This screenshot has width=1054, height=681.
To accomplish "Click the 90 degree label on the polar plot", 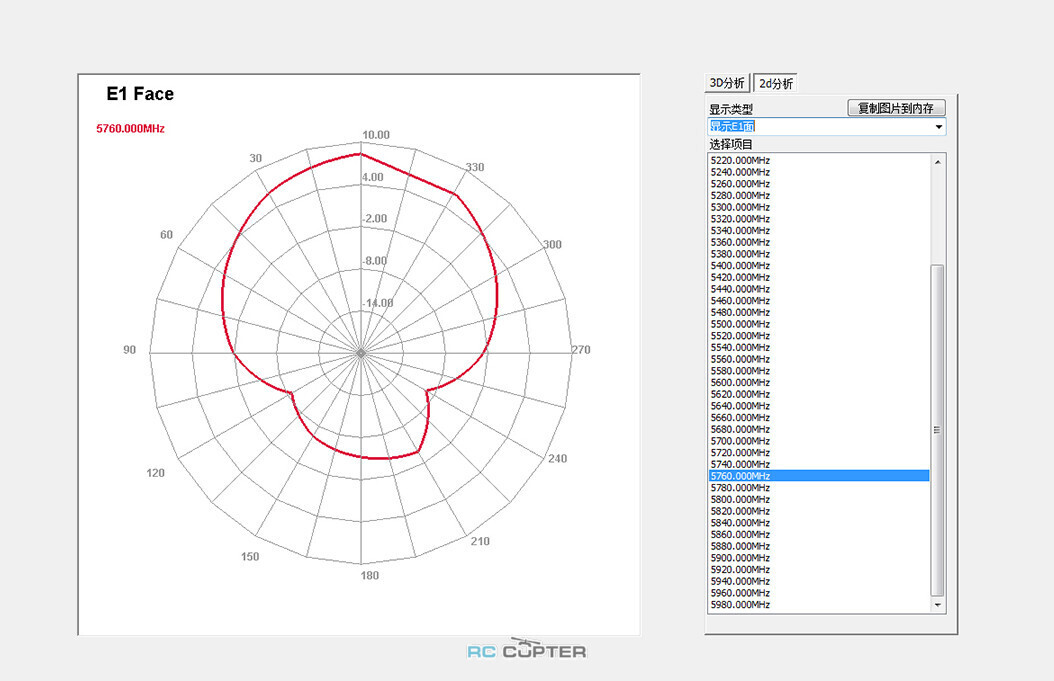I will tap(129, 350).
